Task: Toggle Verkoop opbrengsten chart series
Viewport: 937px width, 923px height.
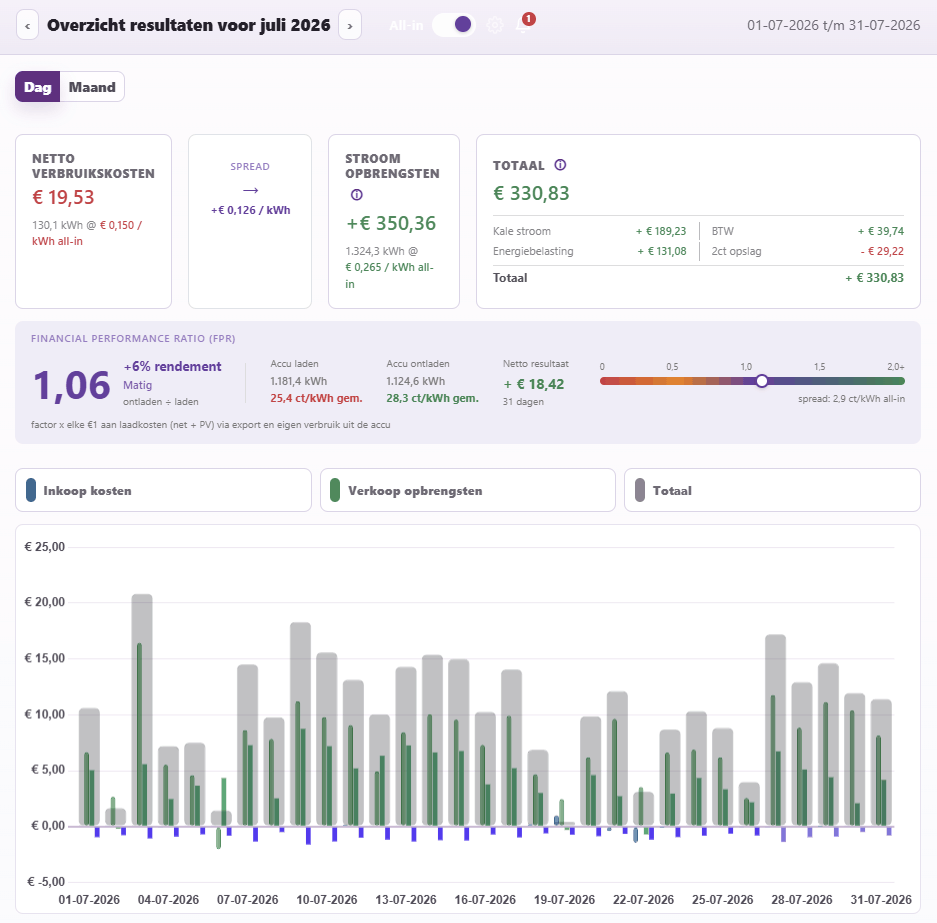Action: pyautogui.click(x=468, y=490)
